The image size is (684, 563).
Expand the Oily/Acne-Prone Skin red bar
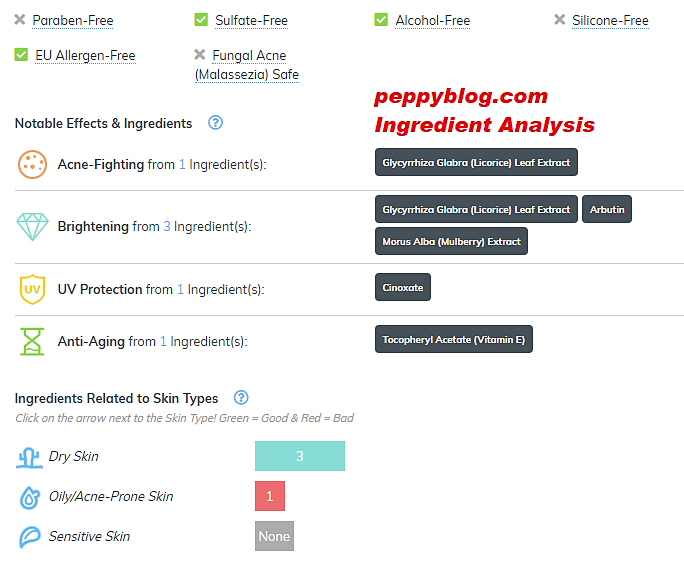pyautogui.click(x=270, y=496)
